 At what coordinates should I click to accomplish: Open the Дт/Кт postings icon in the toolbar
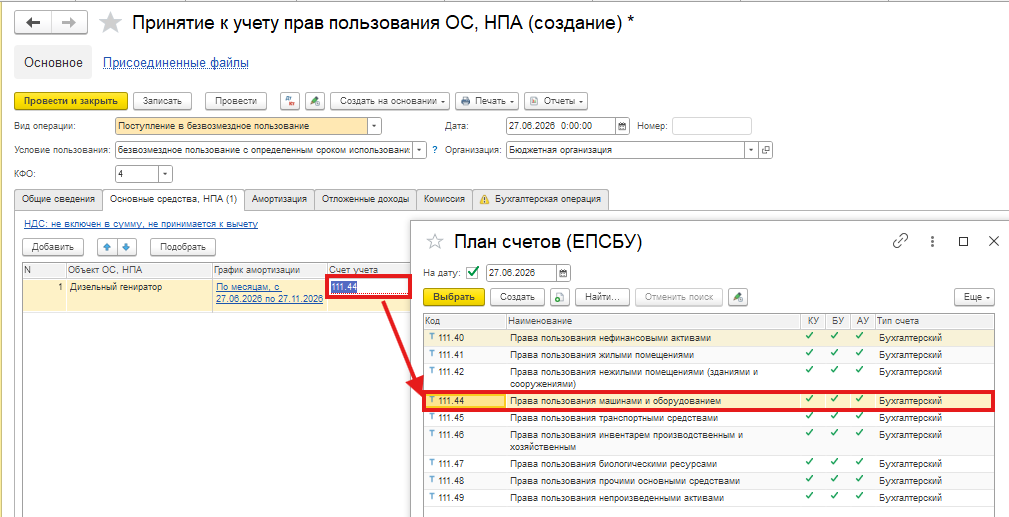coord(290,101)
